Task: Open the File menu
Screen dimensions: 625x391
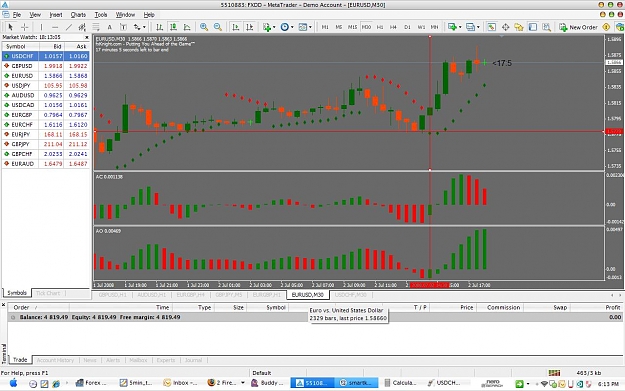Action: point(17,15)
